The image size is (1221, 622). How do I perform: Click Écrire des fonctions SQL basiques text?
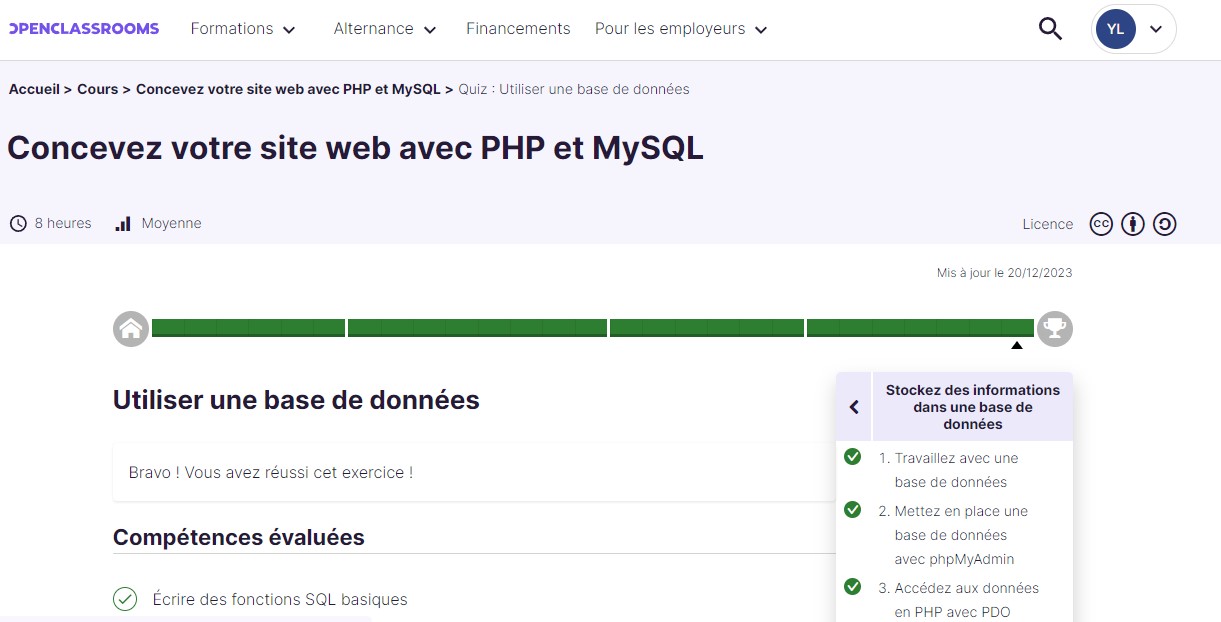point(280,599)
